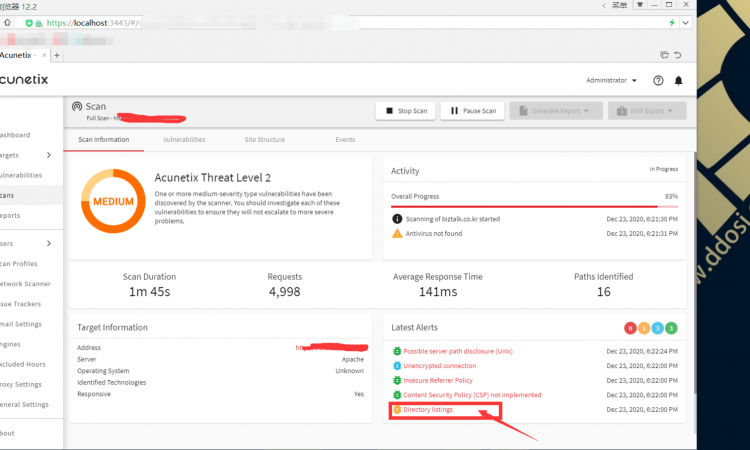Viewport: 750px width, 450px height.
Task: Open the Generate Report dropdown
Action: pos(556,111)
